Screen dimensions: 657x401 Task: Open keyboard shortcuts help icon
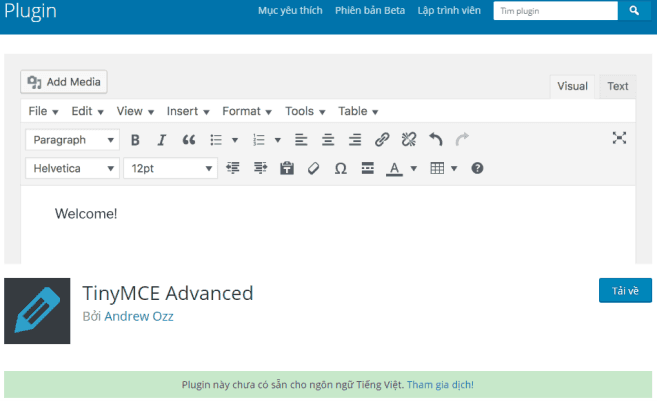point(477,168)
